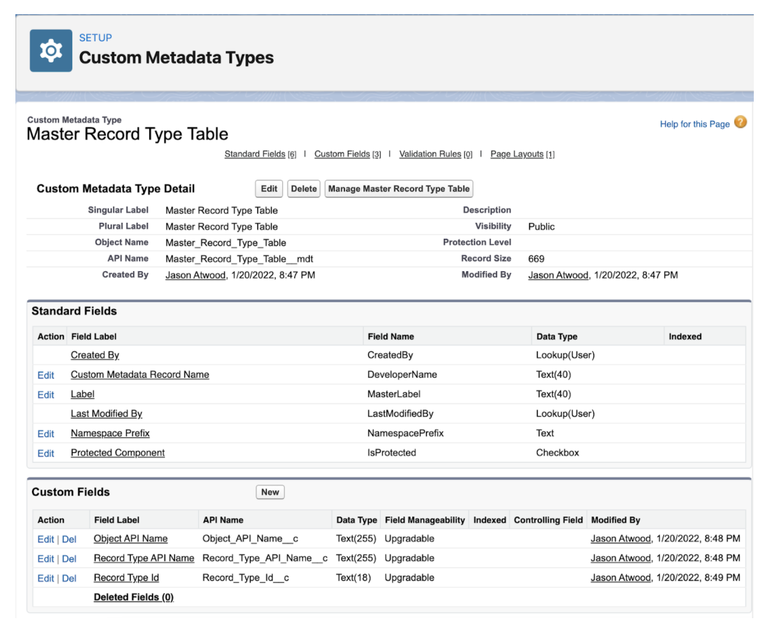Viewport: 768px width, 630px height.
Task: Open Jason Atwood link in Record Type API Name row
Action: [621, 558]
